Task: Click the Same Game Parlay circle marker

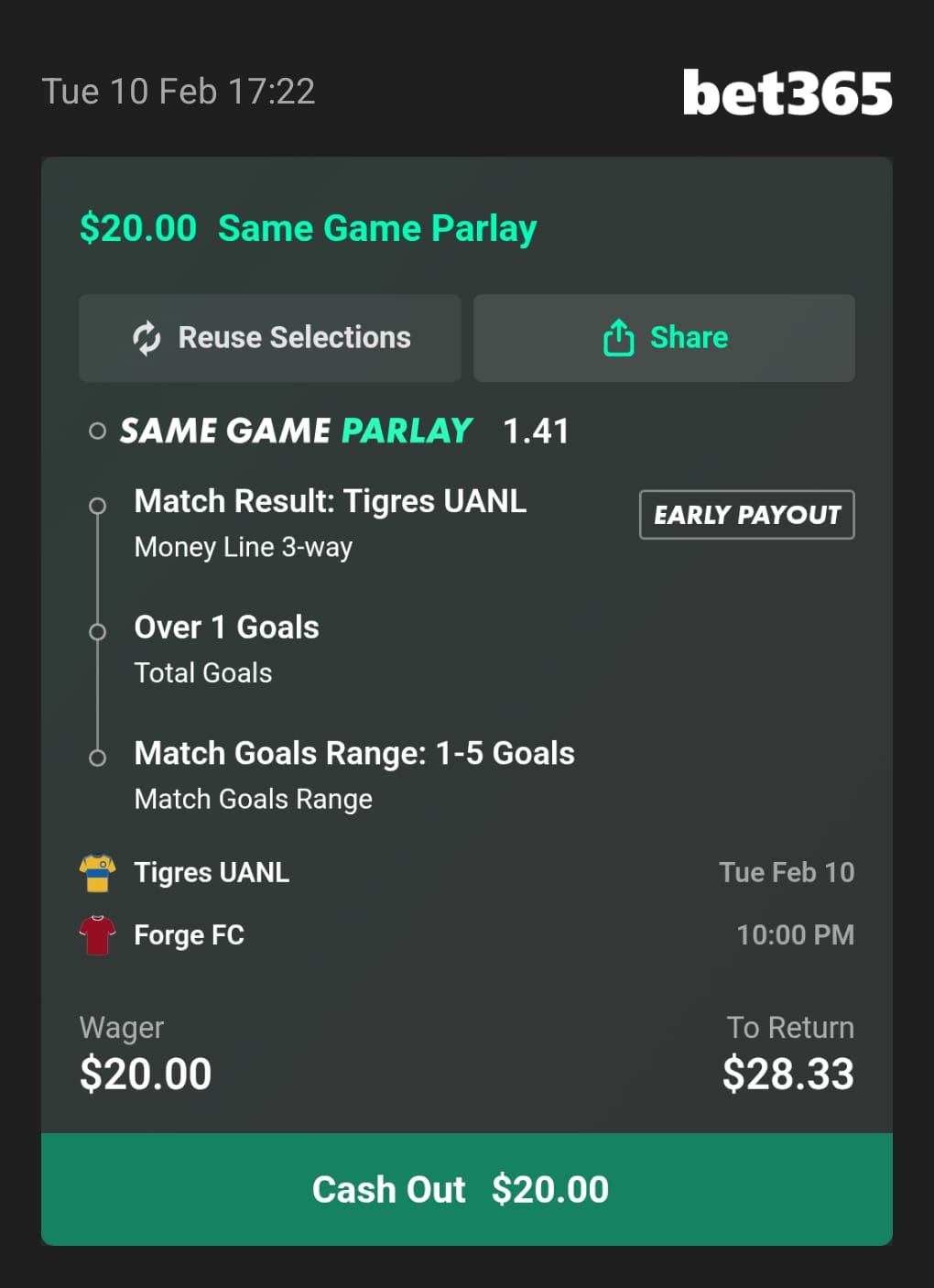Action: [97, 431]
